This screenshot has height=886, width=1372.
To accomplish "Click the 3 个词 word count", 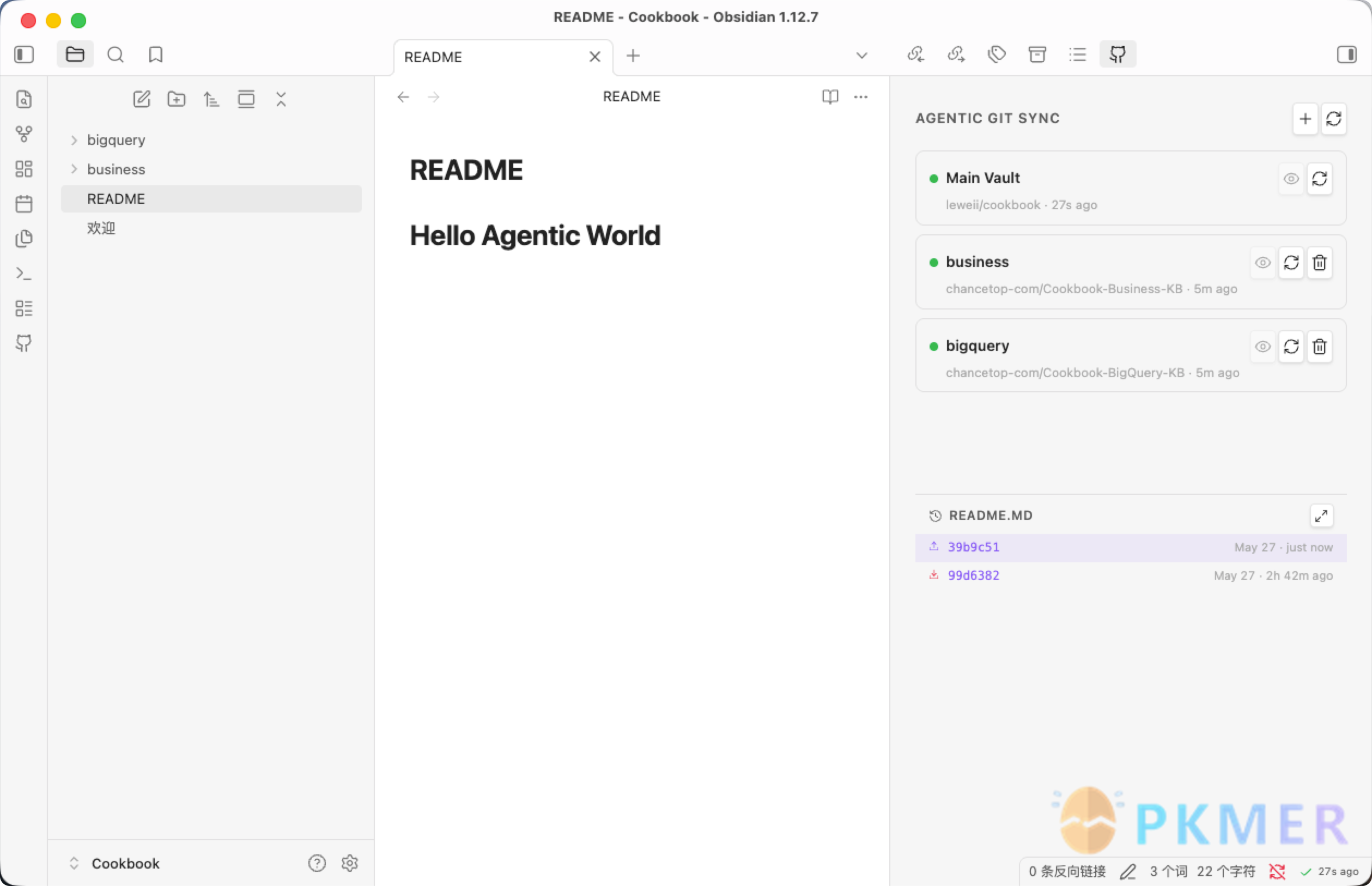I will (1168, 871).
